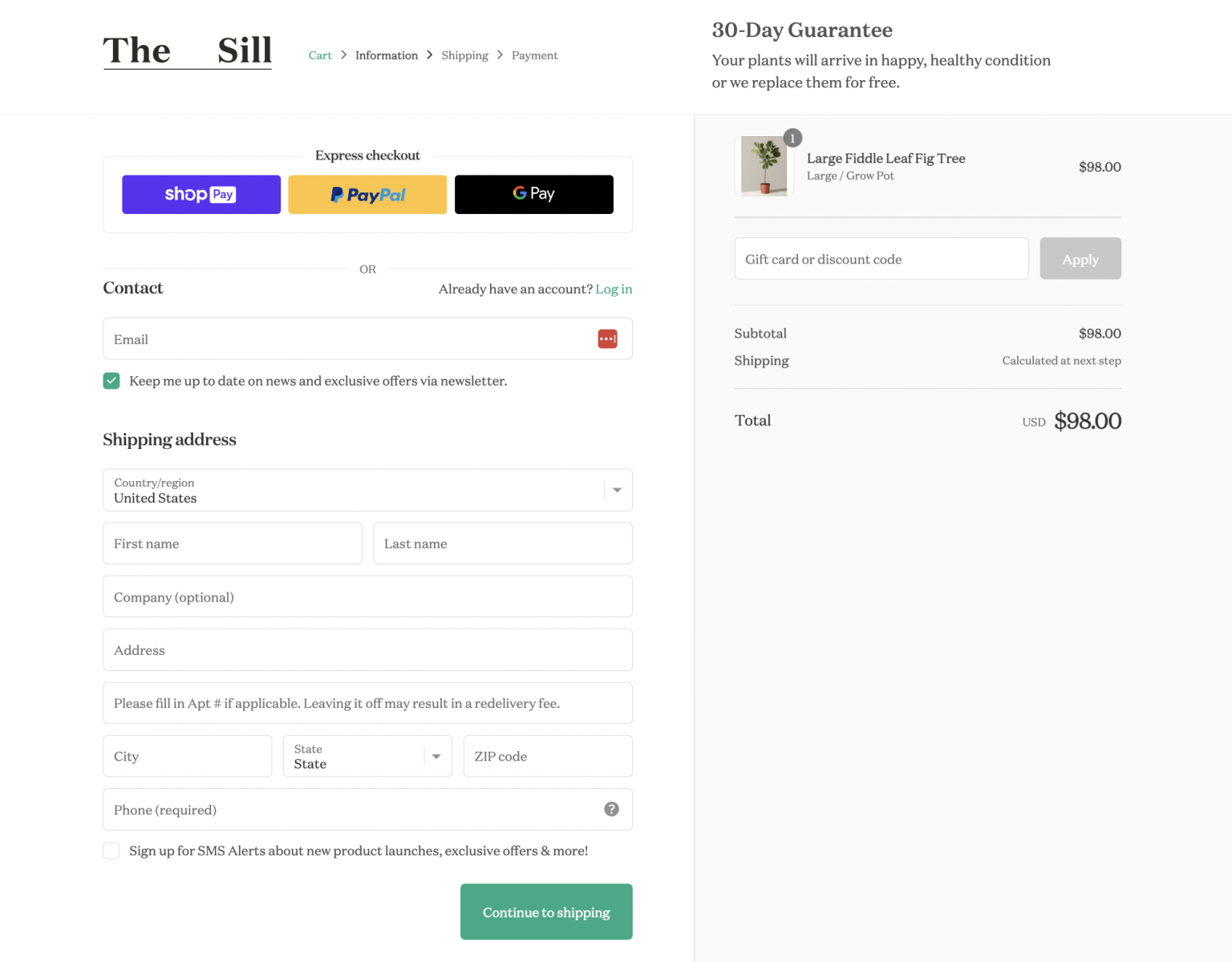This screenshot has height=962, width=1232.
Task: Apply the discount code
Action: (x=1080, y=258)
